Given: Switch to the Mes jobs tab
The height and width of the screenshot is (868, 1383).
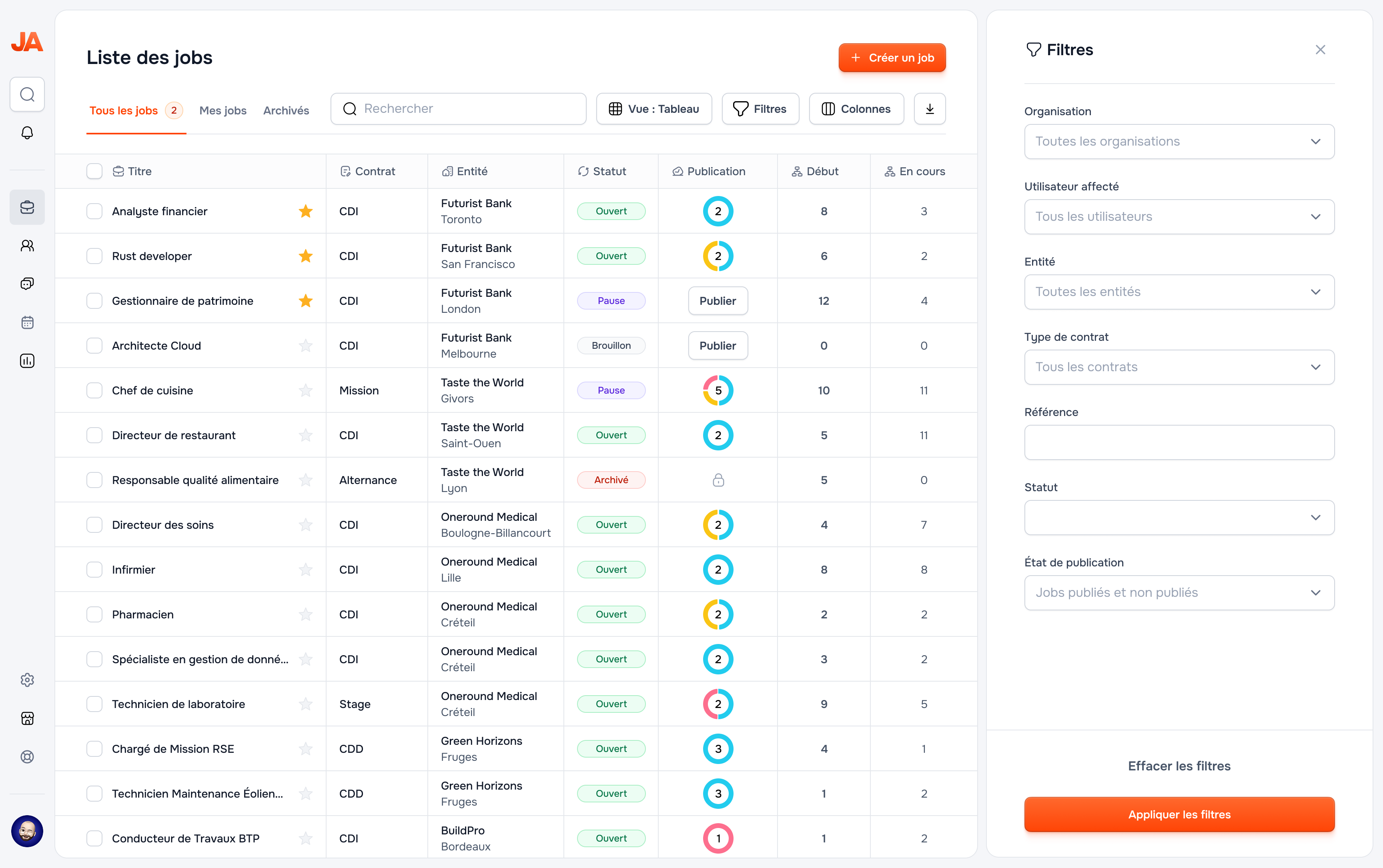Looking at the screenshot, I should pos(222,110).
